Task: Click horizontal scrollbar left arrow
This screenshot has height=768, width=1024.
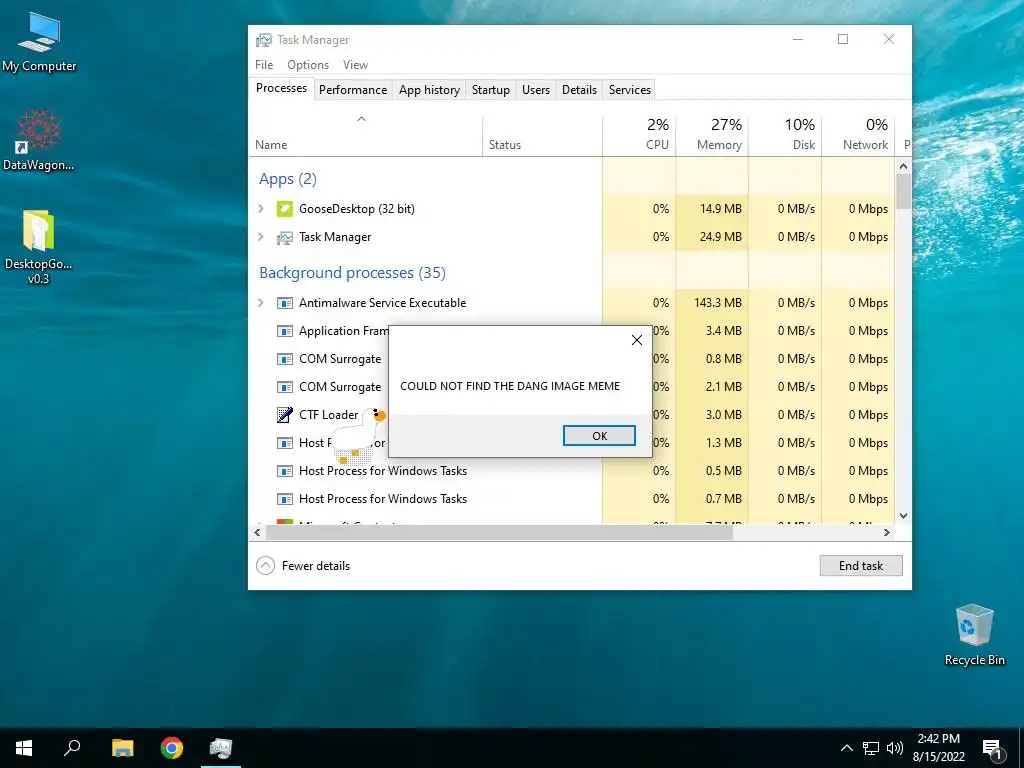Action: pos(257,532)
